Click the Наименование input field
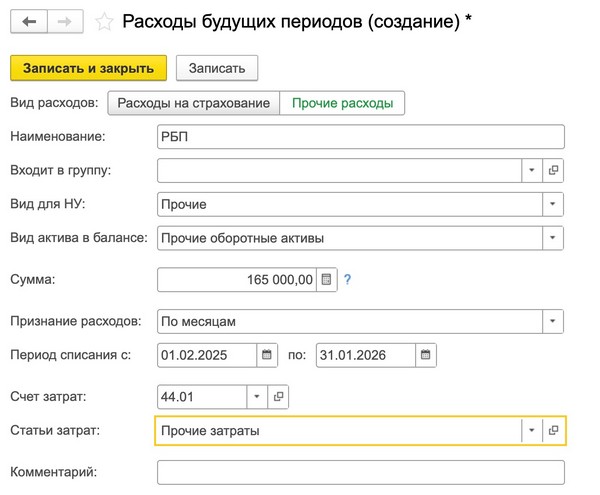The image size is (600, 495). 360,137
